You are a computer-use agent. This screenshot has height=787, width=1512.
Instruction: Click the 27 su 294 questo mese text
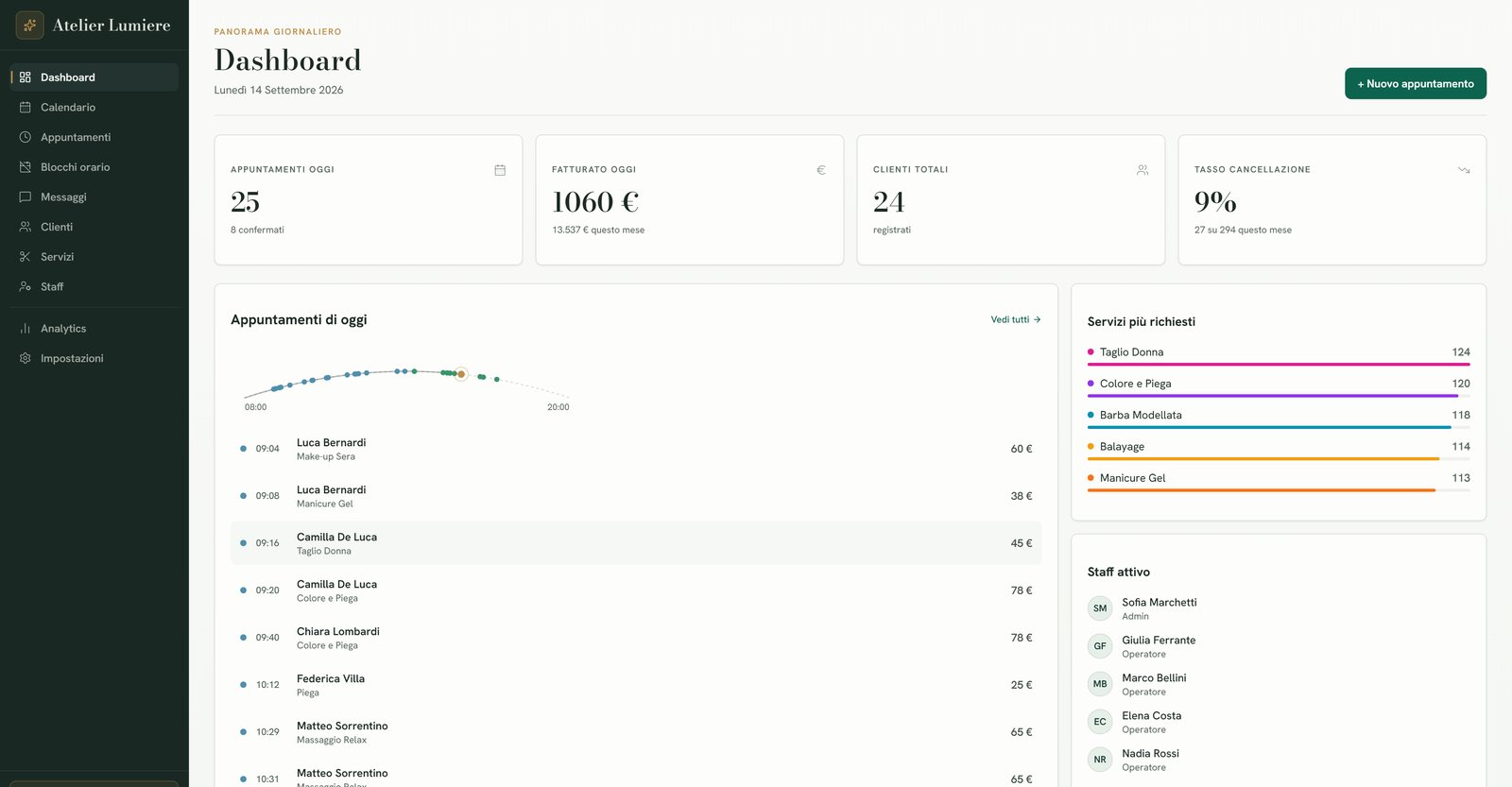[x=1243, y=230]
